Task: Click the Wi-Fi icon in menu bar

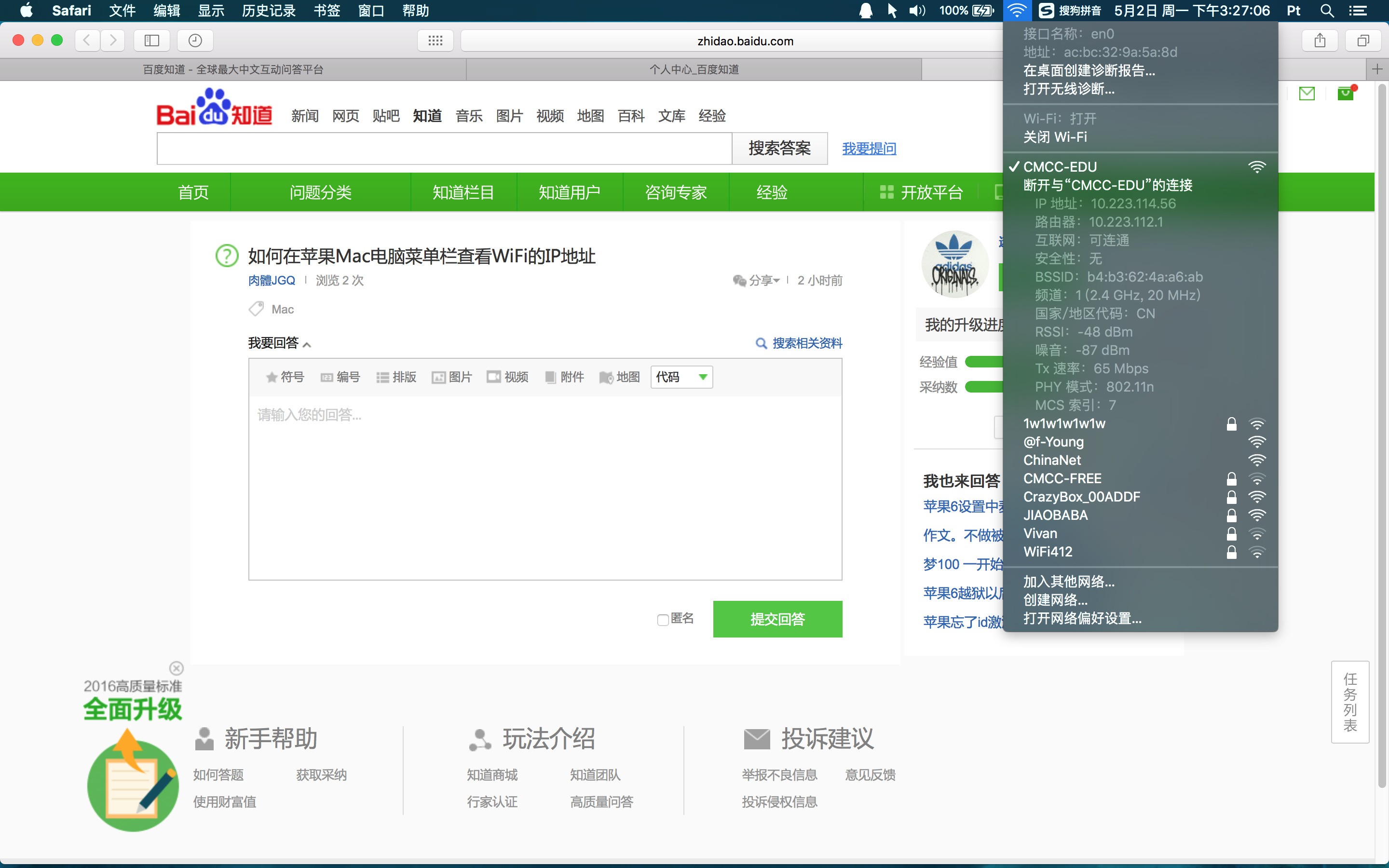Action: pos(1017,10)
